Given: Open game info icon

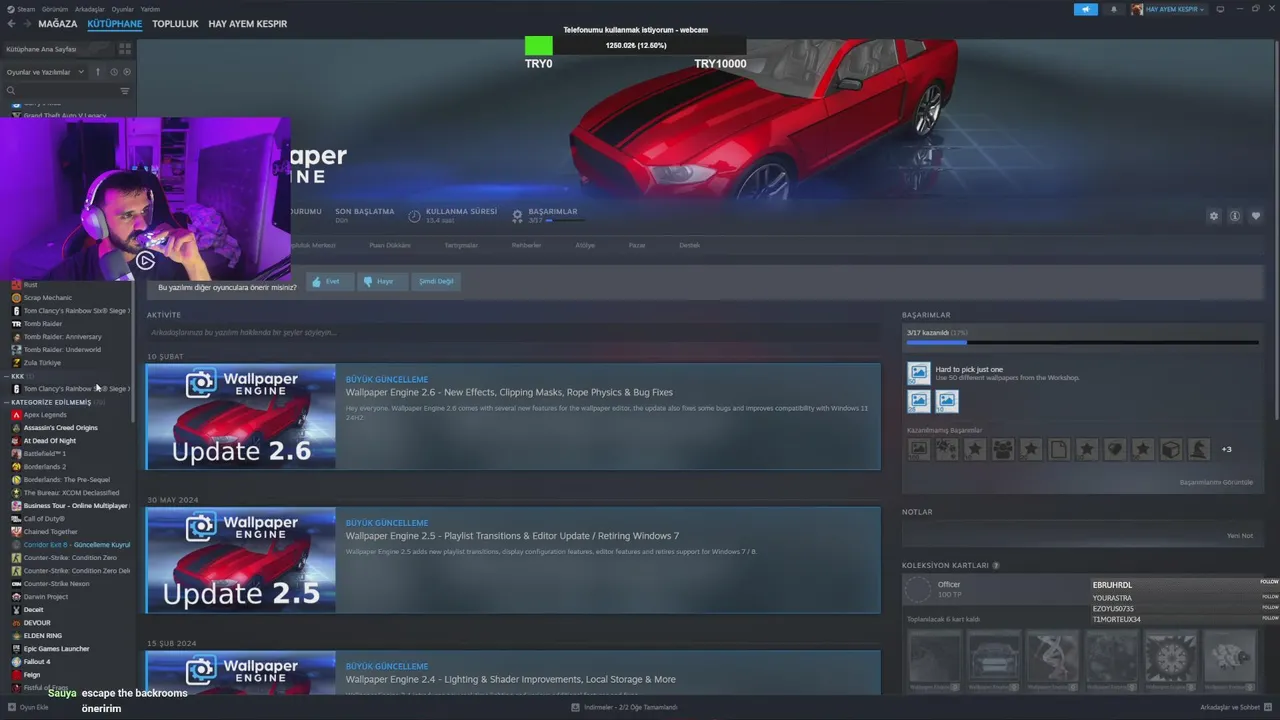Looking at the screenshot, I should coord(1235,216).
